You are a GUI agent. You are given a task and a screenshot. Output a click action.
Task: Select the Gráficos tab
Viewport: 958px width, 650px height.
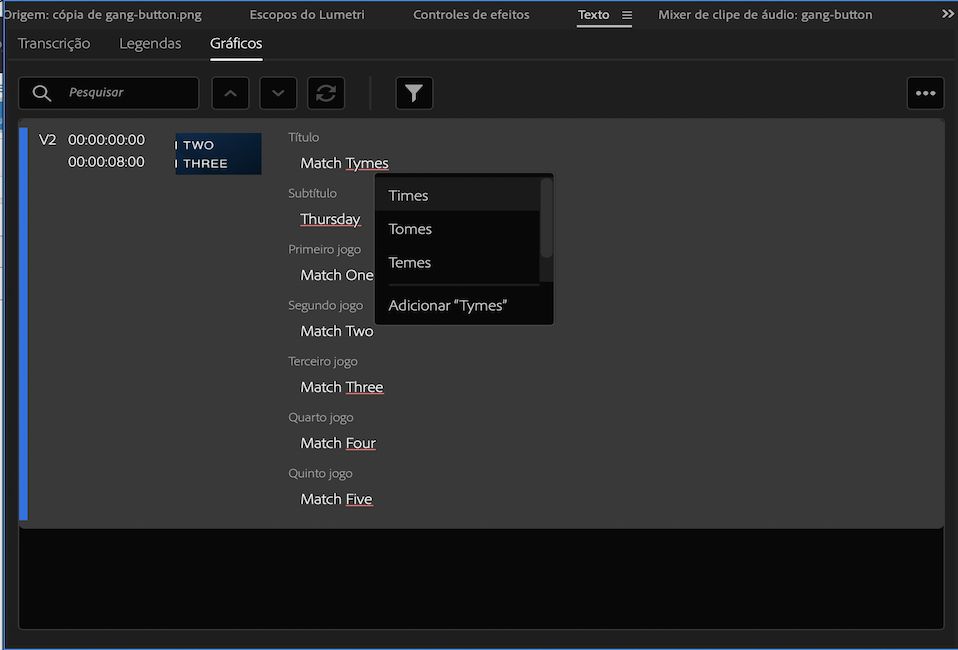(x=236, y=43)
